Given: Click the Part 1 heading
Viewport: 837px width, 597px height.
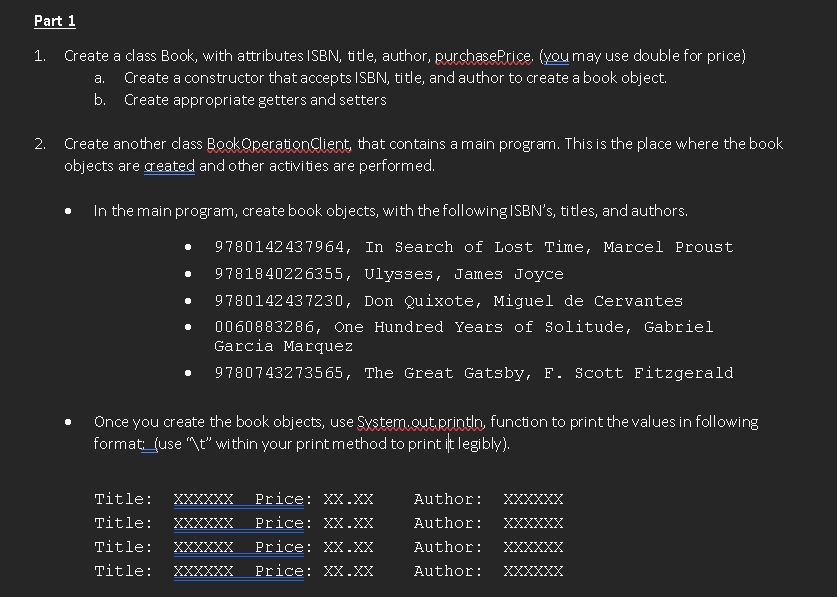Looking at the screenshot, I should [x=54, y=20].
